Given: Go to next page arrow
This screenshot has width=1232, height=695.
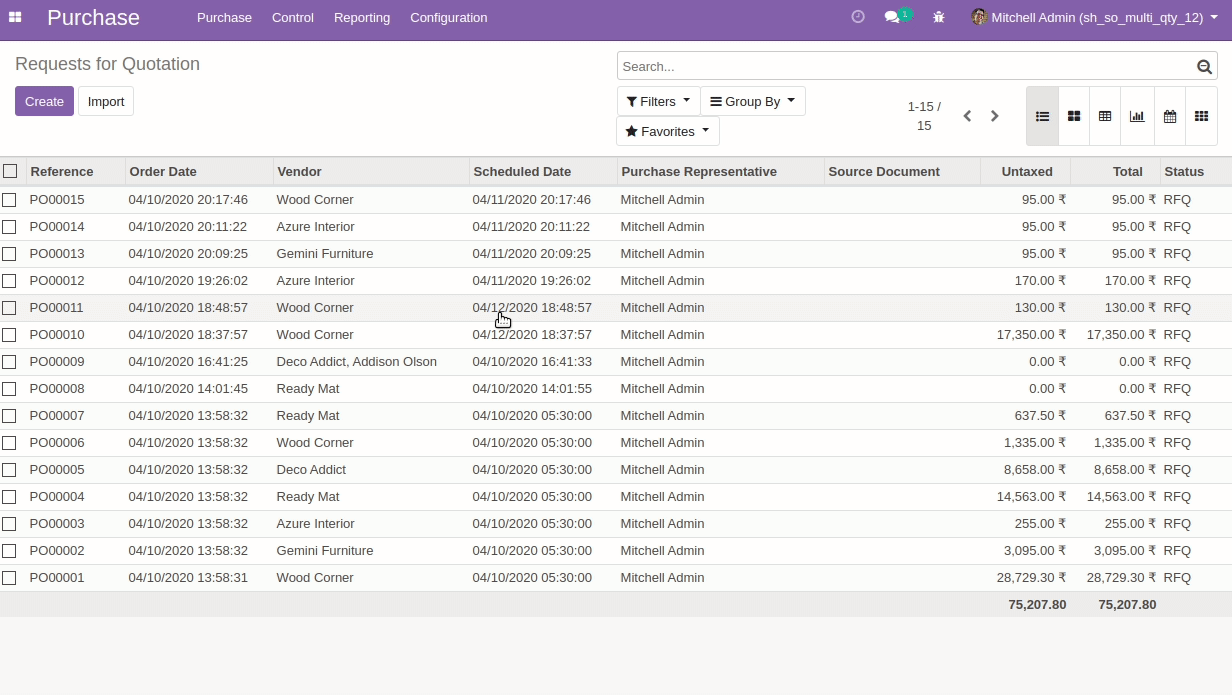Looking at the screenshot, I should point(994,116).
